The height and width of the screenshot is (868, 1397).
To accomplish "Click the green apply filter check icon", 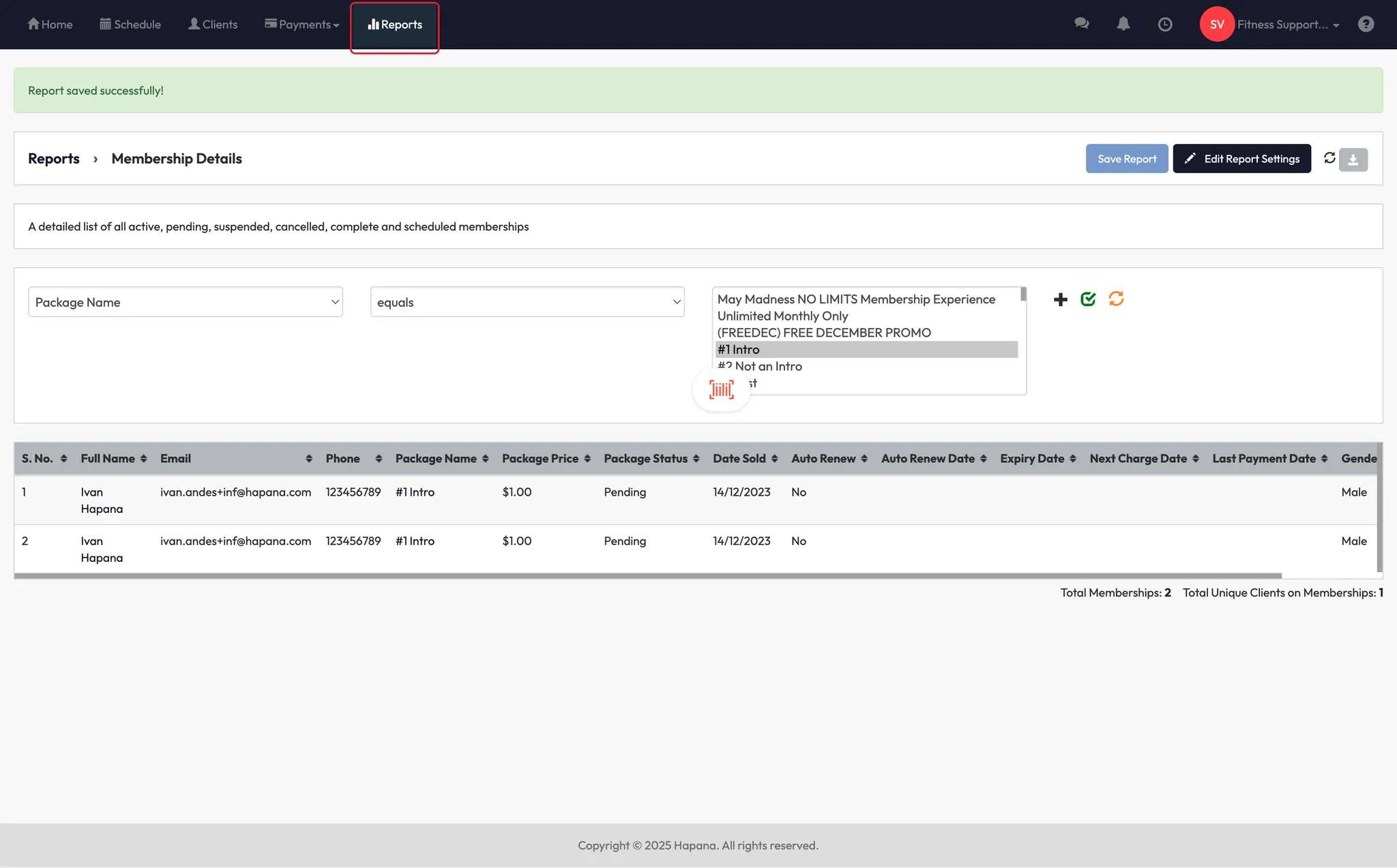I will [x=1088, y=299].
